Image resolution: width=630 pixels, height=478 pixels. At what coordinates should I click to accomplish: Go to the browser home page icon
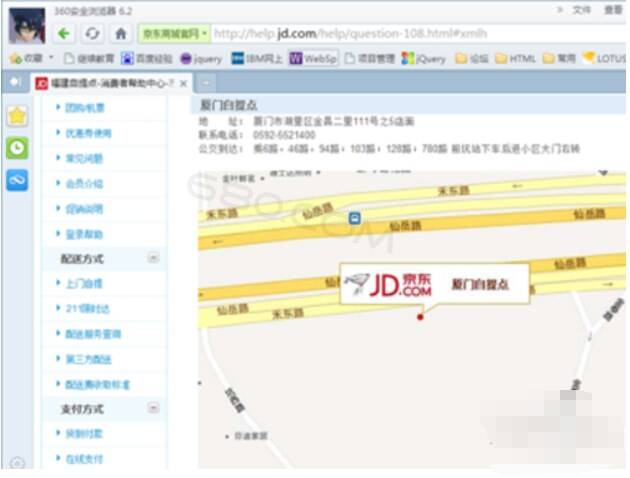click(x=121, y=34)
